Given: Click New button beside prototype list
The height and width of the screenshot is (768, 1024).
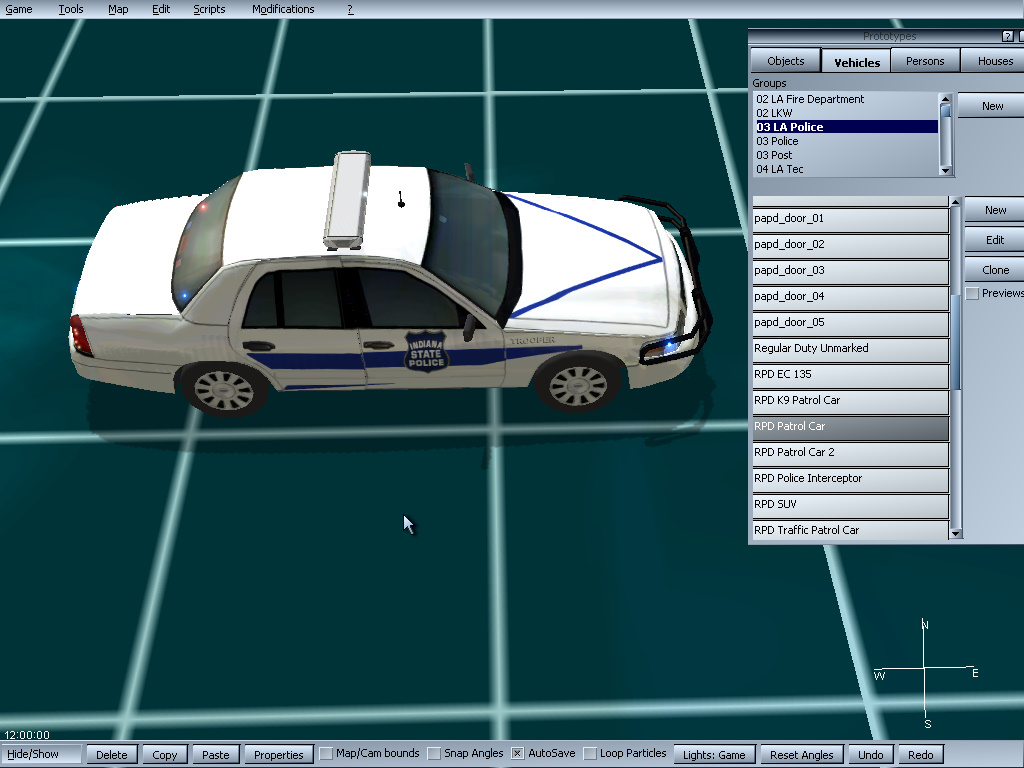Looking at the screenshot, I should click(995, 210).
